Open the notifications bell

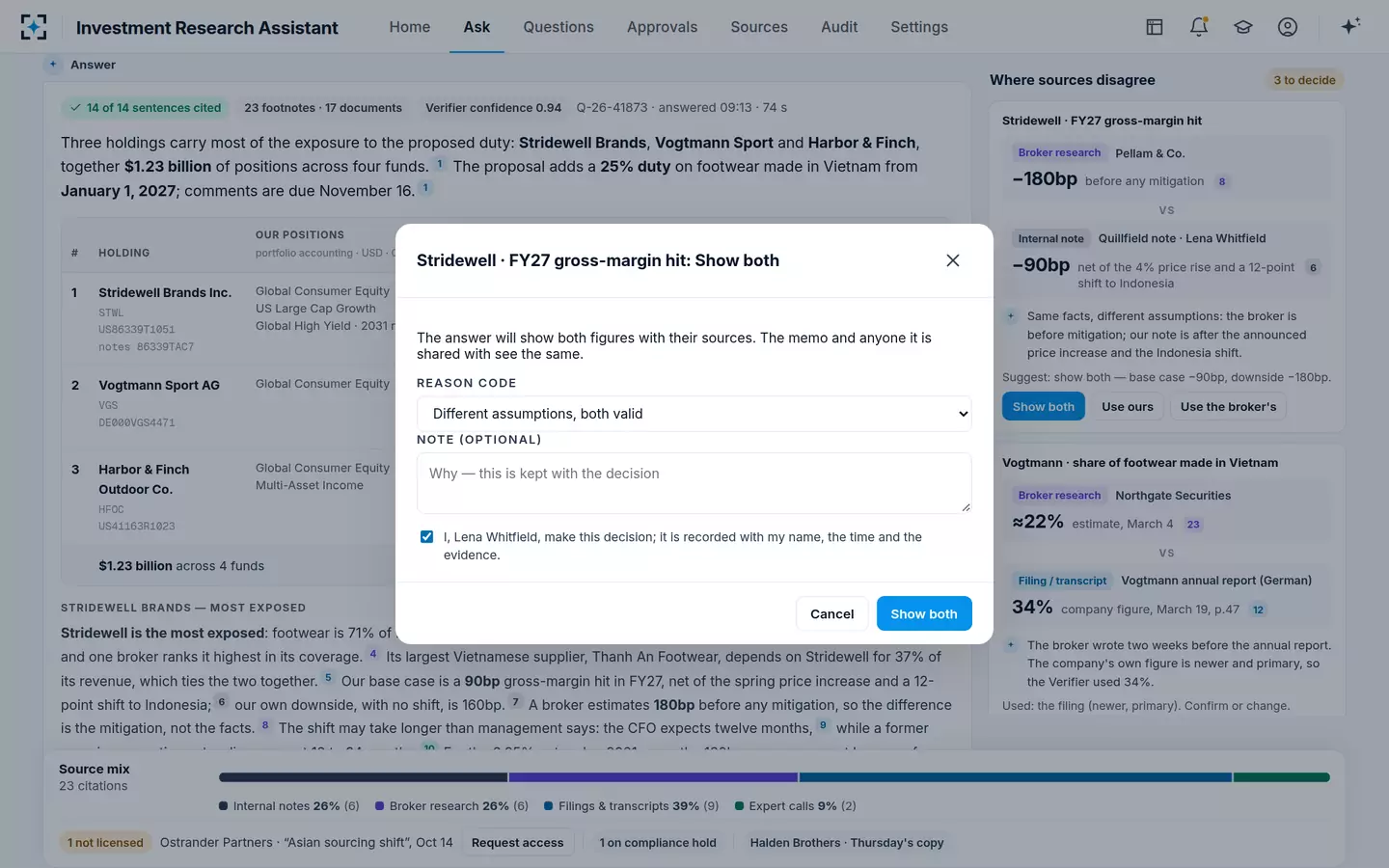(x=1199, y=27)
